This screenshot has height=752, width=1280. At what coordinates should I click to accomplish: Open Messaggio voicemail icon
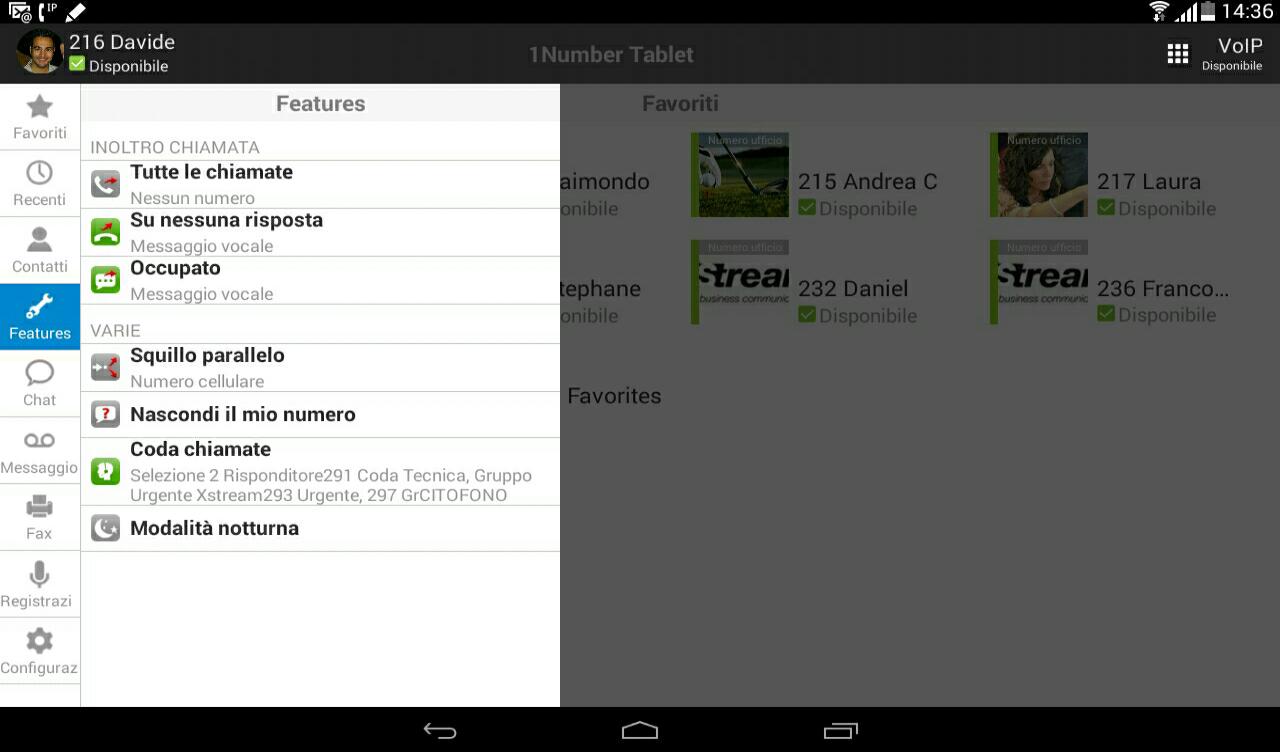tap(40, 451)
